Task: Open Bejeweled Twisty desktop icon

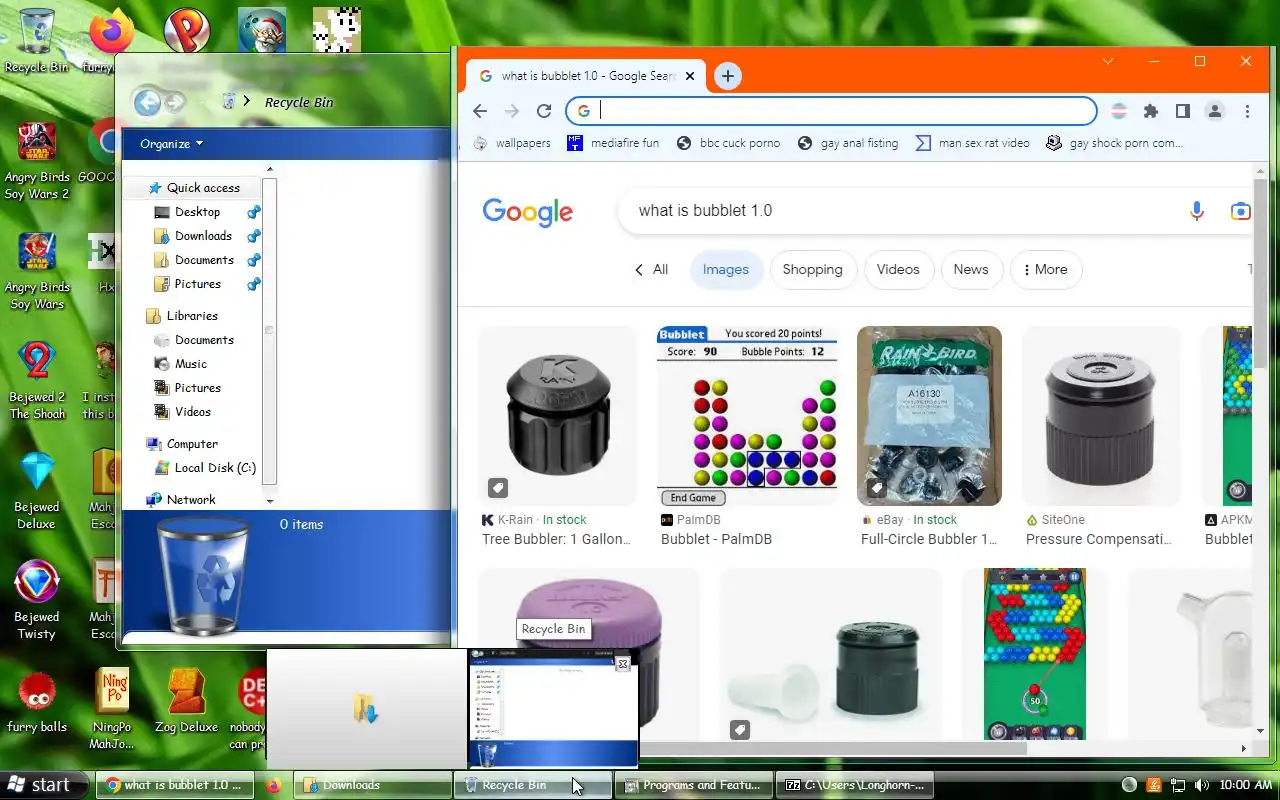Action: (37, 600)
